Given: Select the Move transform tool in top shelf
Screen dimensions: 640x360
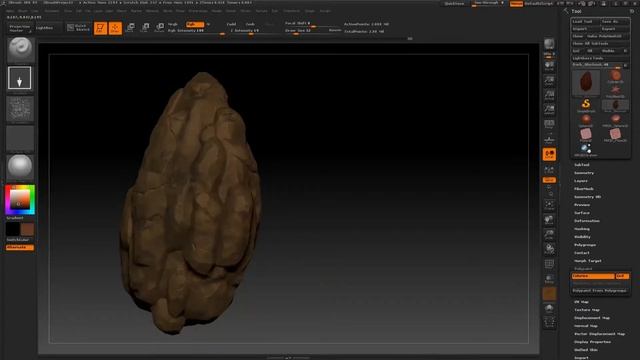Looking at the screenshot, I should (130, 28).
